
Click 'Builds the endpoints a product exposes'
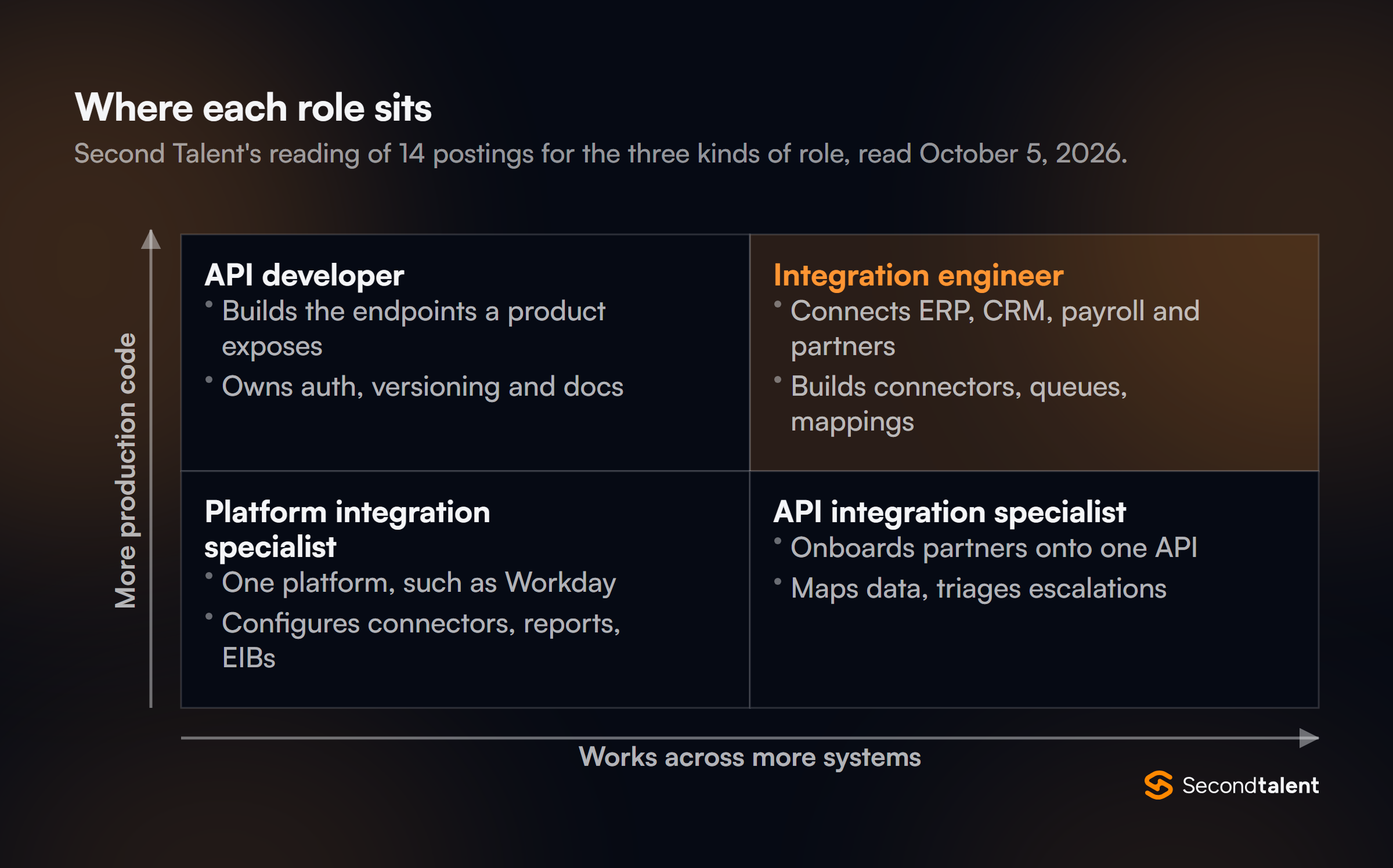pos(413,329)
